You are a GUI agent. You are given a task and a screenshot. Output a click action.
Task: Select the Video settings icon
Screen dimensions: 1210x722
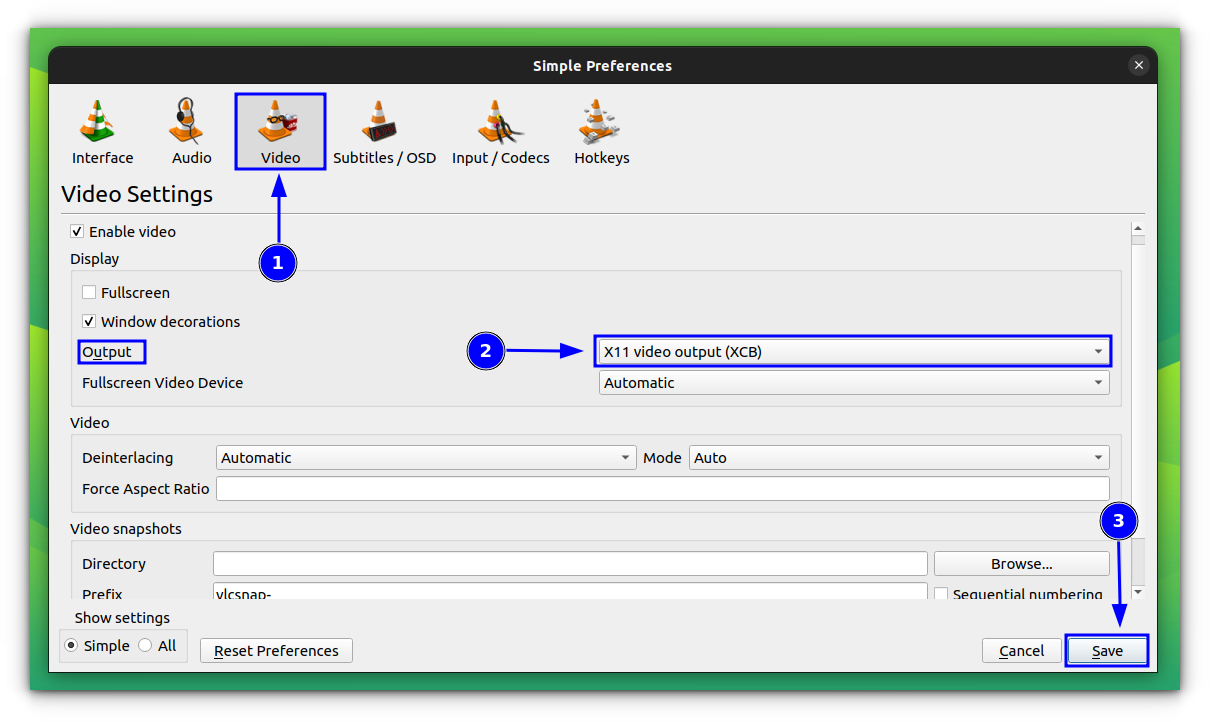coord(279,130)
